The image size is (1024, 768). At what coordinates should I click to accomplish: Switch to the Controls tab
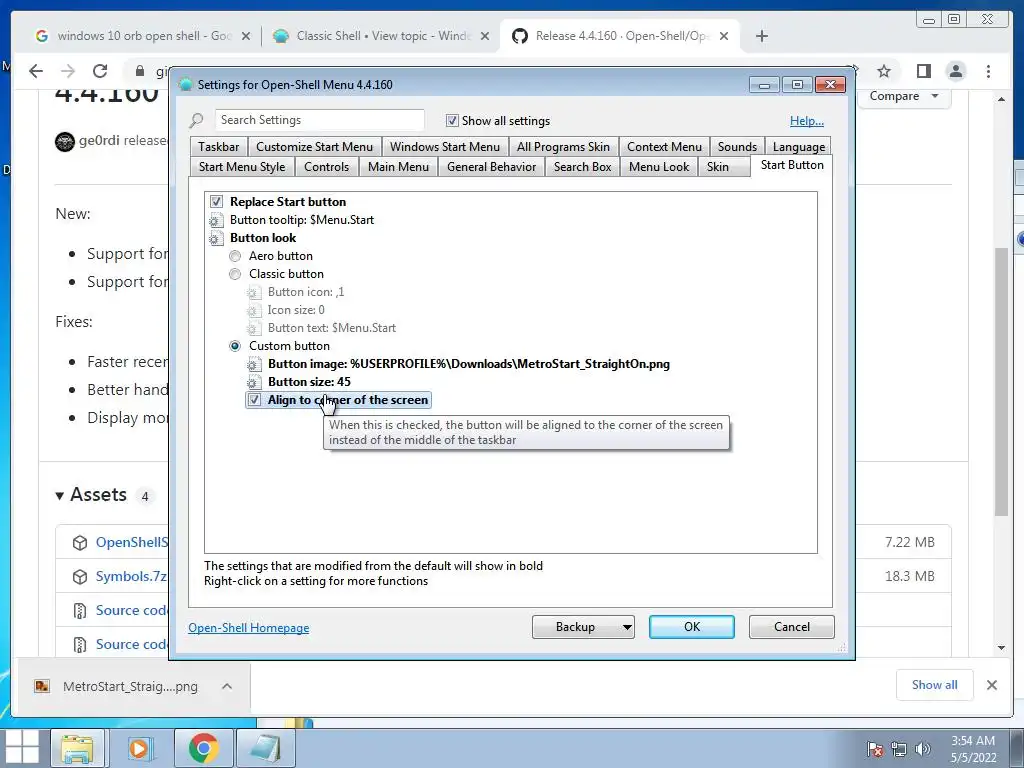(x=327, y=167)
